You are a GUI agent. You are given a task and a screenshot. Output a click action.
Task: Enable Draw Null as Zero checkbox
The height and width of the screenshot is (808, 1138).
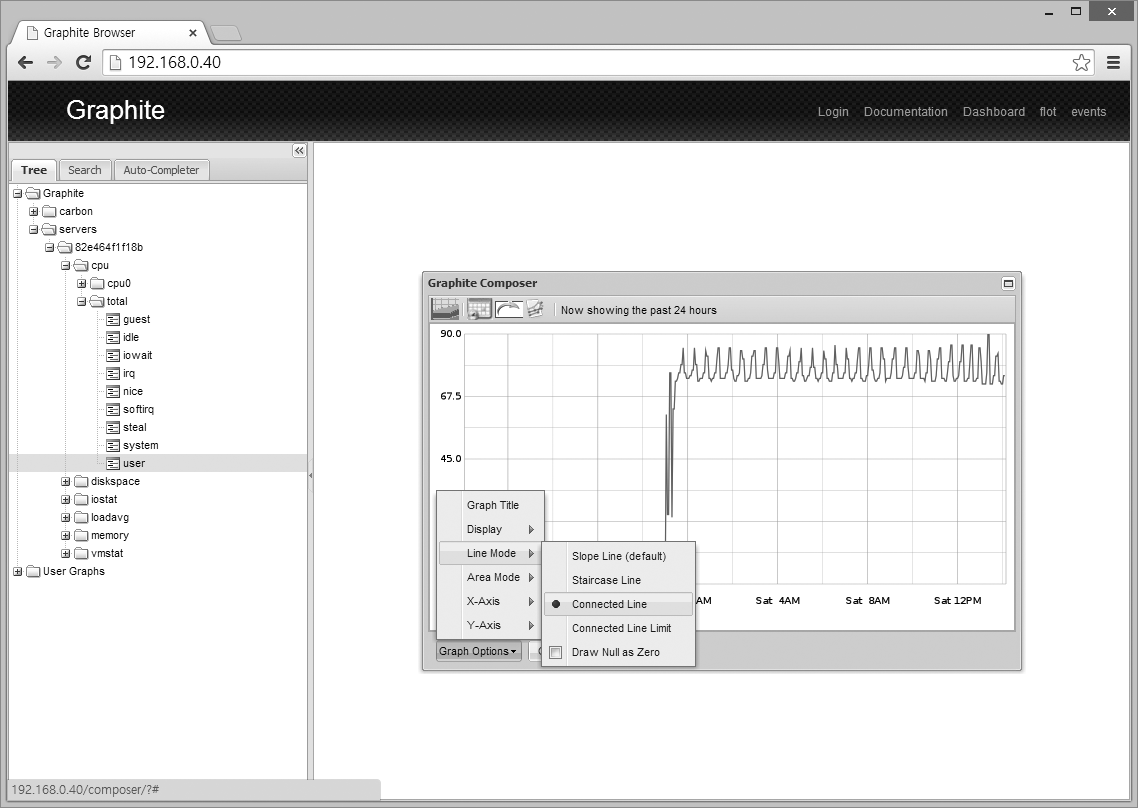(x=556, y=653)
